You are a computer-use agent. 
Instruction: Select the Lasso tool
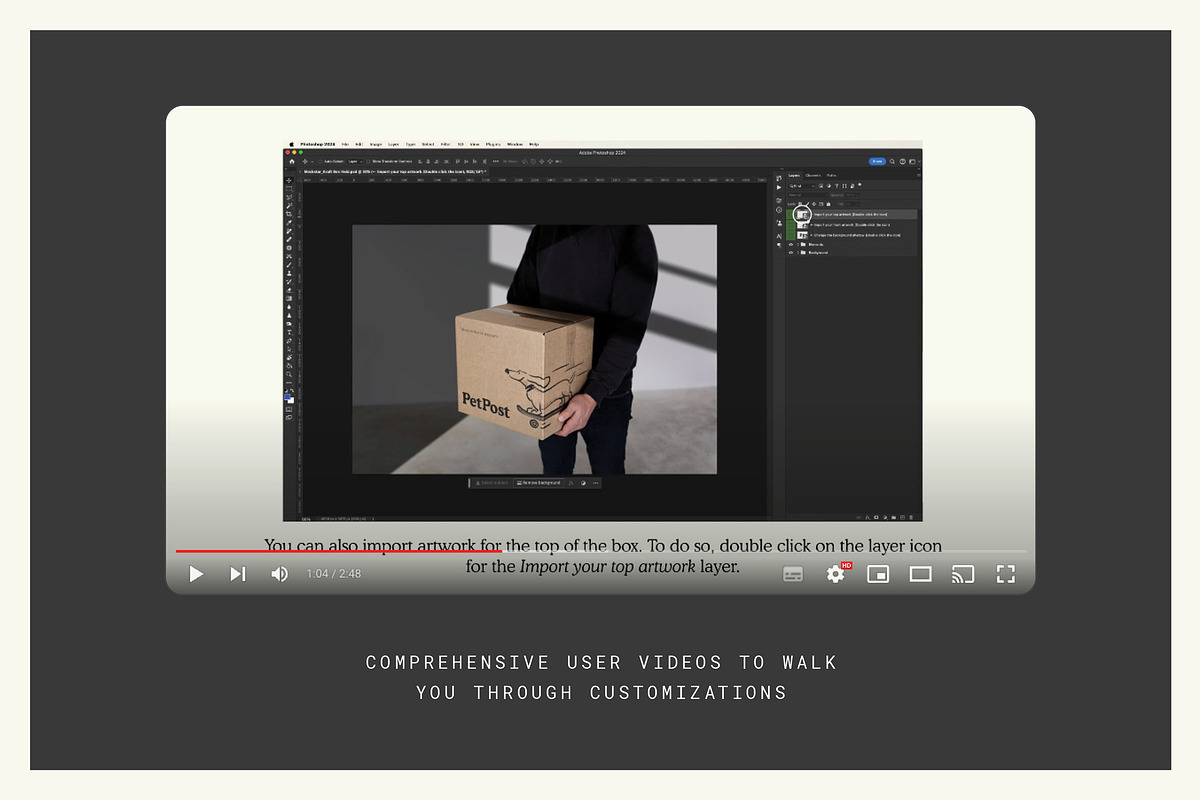tap(289, 197)
